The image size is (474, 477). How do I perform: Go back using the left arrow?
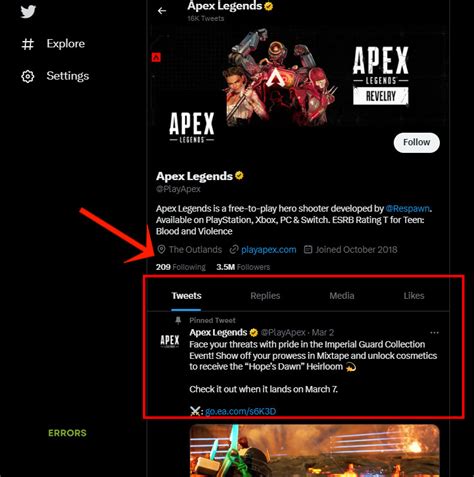pos(162,11)
